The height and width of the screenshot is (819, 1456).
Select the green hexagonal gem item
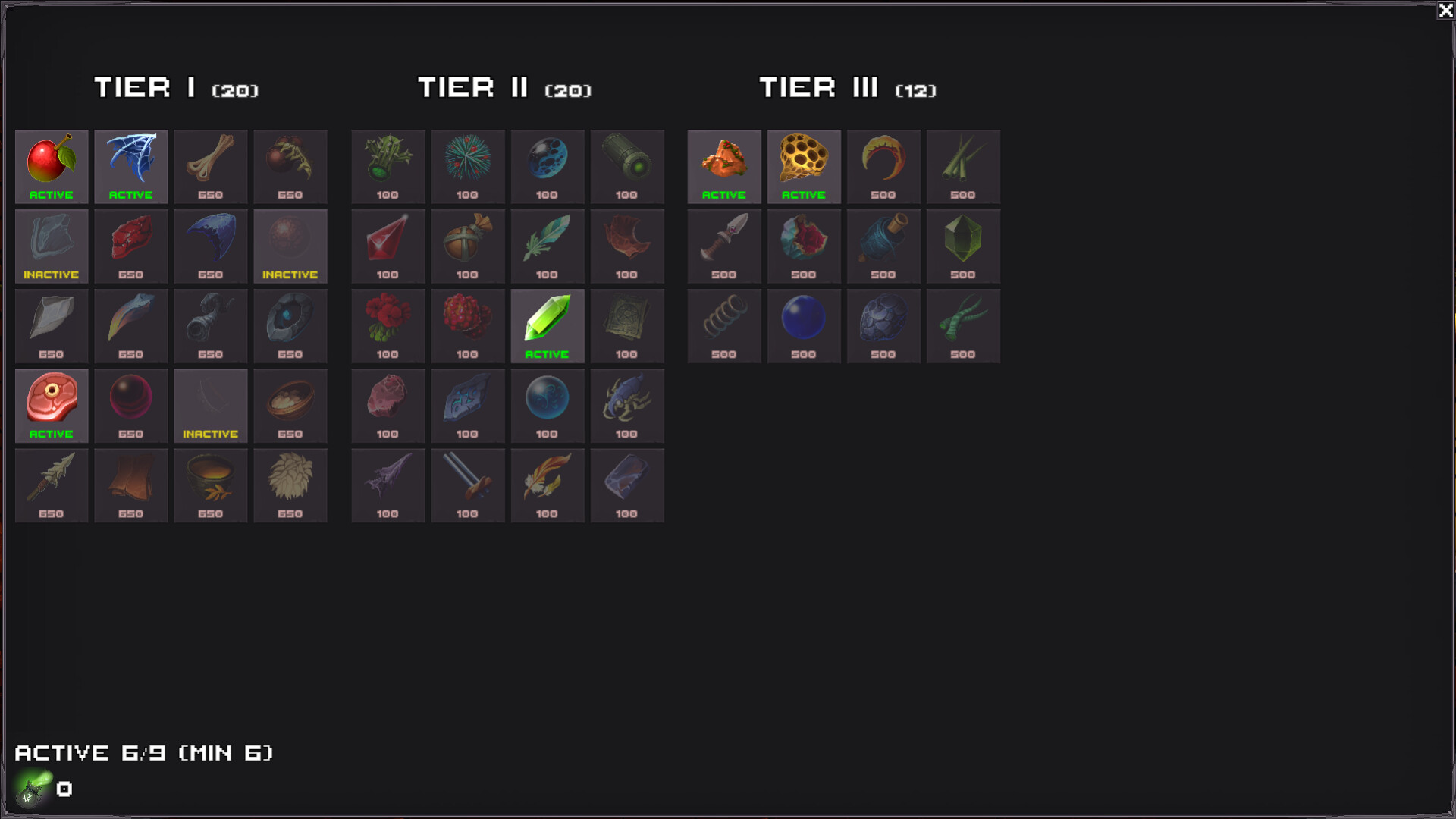point(963,246)
